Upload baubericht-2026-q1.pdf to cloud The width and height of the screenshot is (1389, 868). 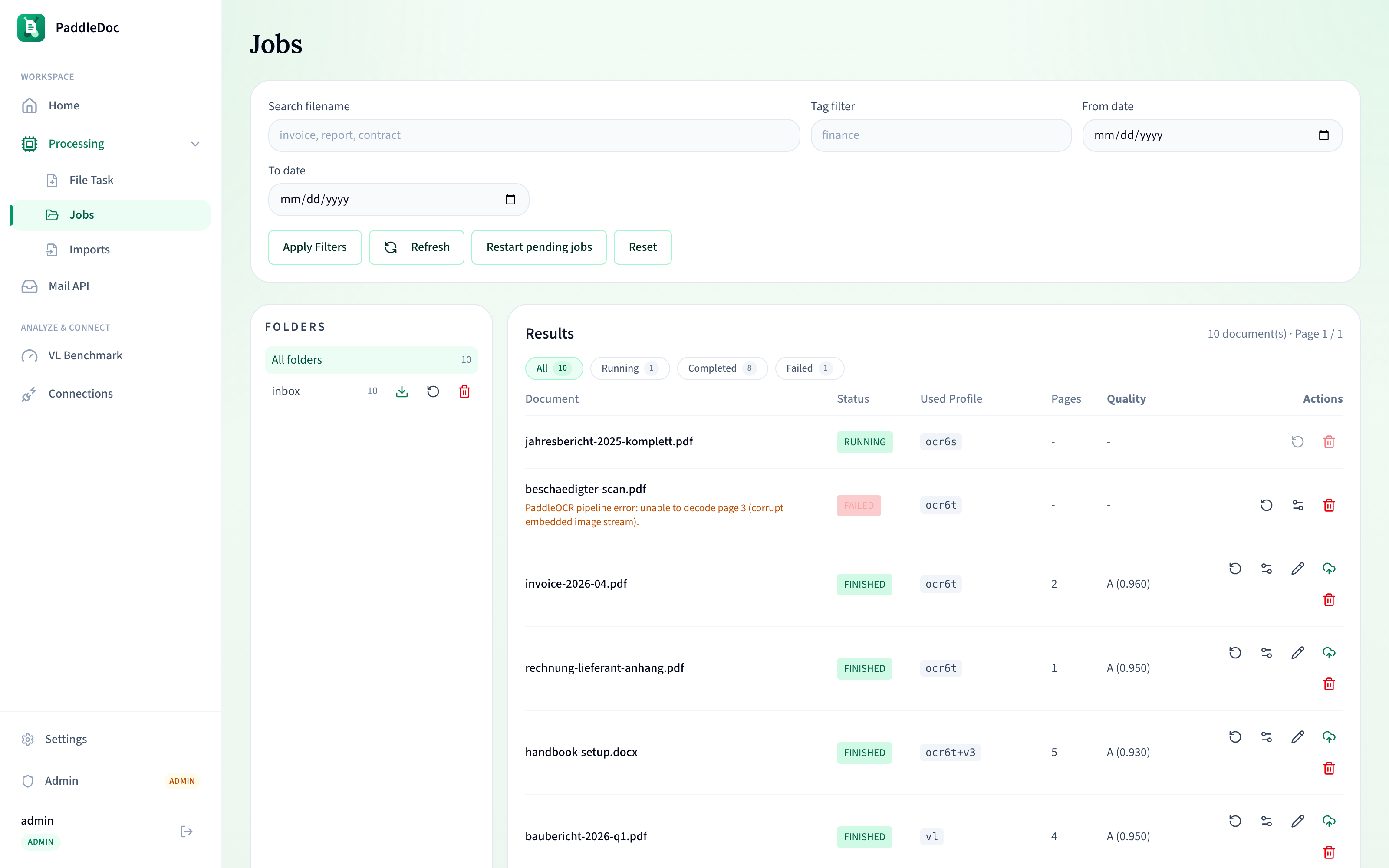click(x=1329, y=822)
